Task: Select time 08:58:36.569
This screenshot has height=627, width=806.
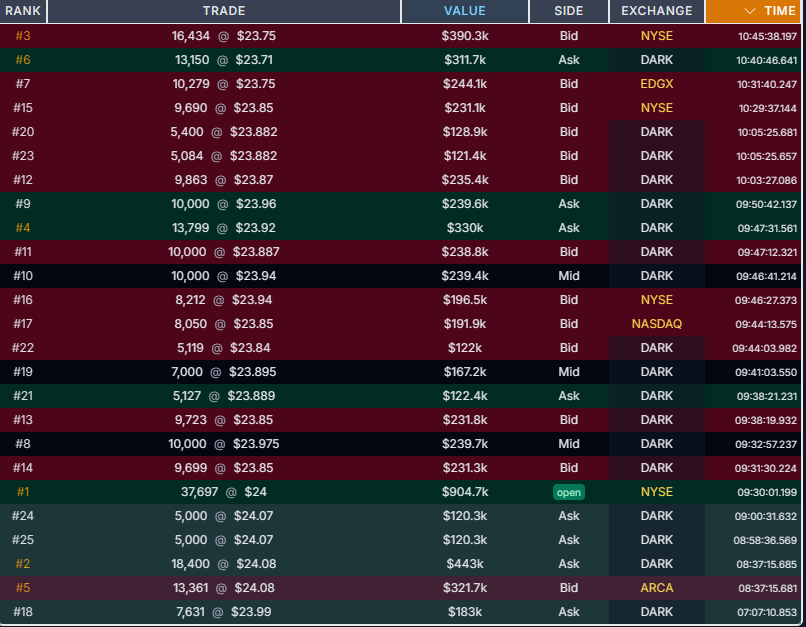Action: coord(765,540)
